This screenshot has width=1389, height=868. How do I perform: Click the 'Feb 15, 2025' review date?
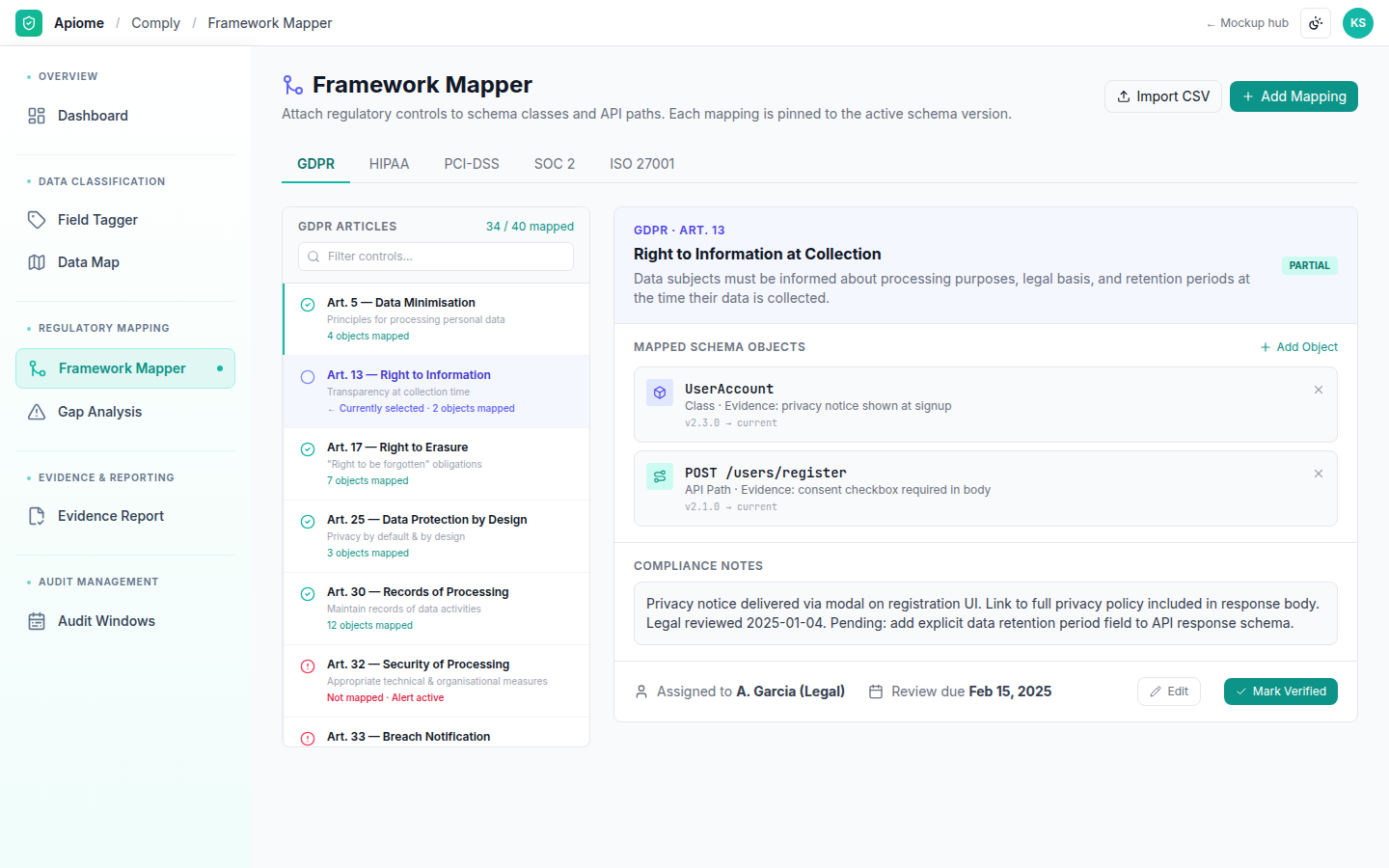pyautogui.click(x=1010, y=692)
